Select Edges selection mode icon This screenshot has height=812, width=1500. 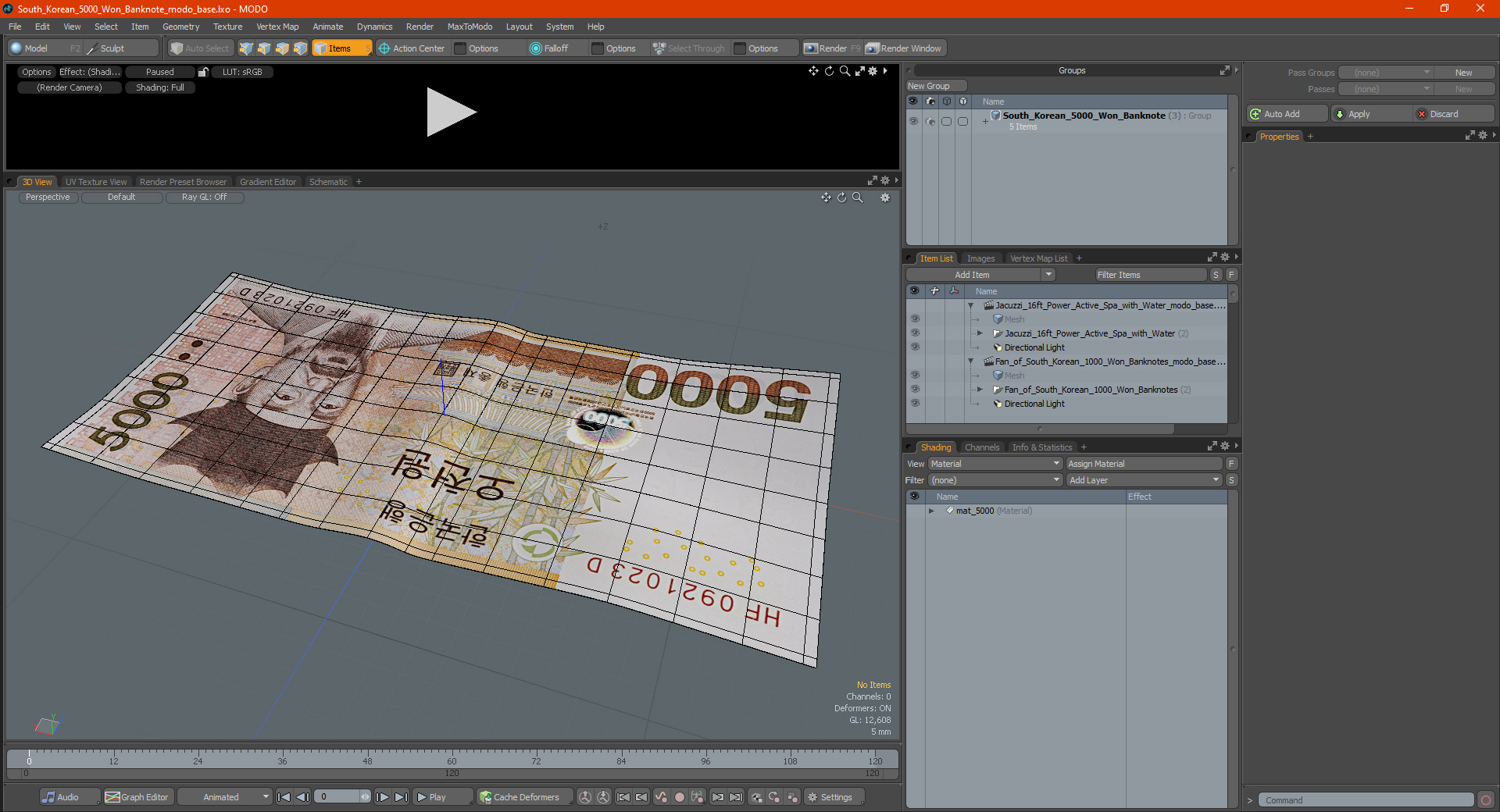point(264,48)
